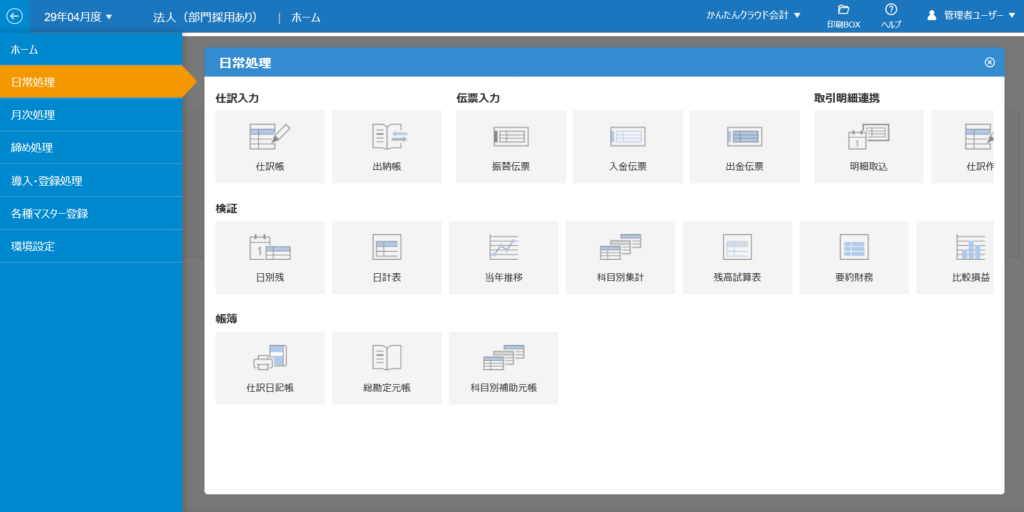The height and width of the screenshot is (512, 1024).
Task: Open the partially visible 仕訳作 tile
Action: (963, 147)
